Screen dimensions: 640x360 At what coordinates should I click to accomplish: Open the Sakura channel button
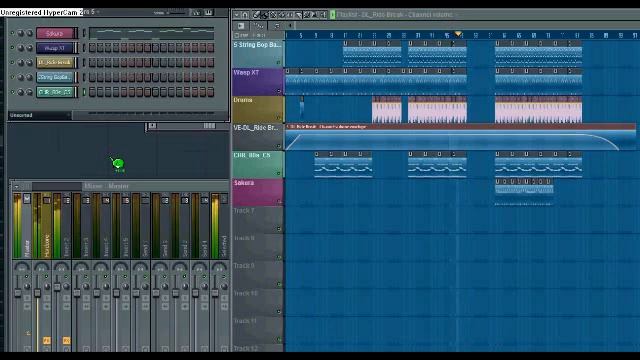coord(55,33)
